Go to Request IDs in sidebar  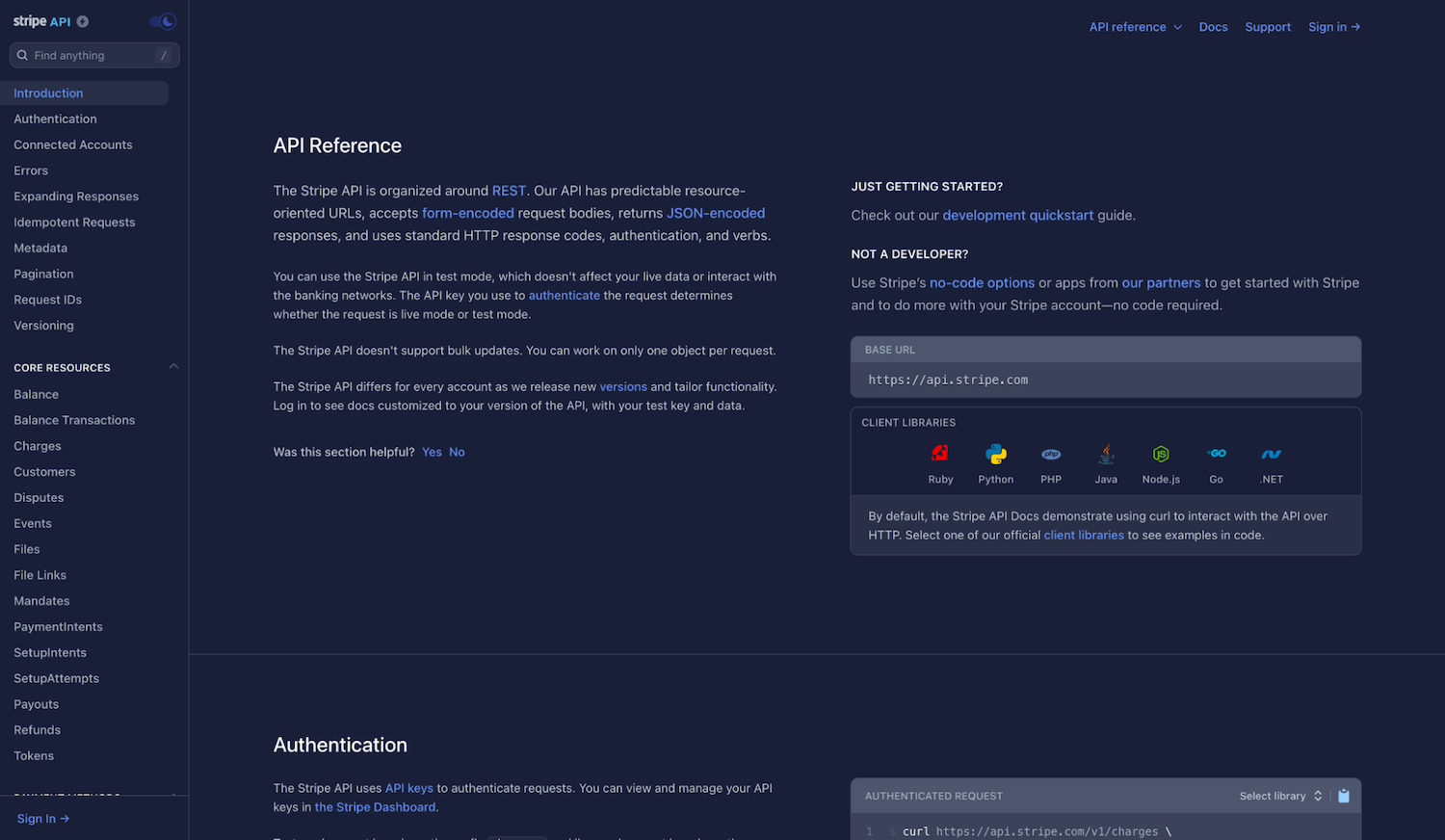[47, 300]
